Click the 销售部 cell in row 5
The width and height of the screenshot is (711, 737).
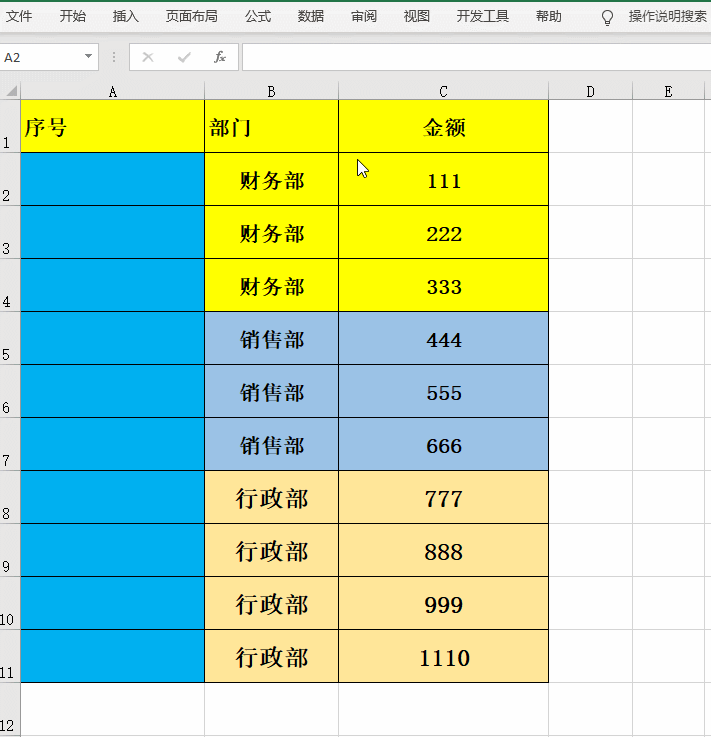[x=272, y=338]
